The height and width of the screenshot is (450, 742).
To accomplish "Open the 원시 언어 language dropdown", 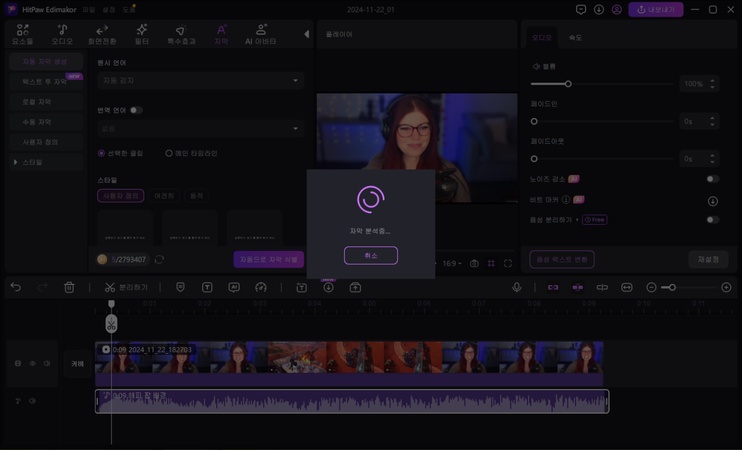I will coord(200,80).
